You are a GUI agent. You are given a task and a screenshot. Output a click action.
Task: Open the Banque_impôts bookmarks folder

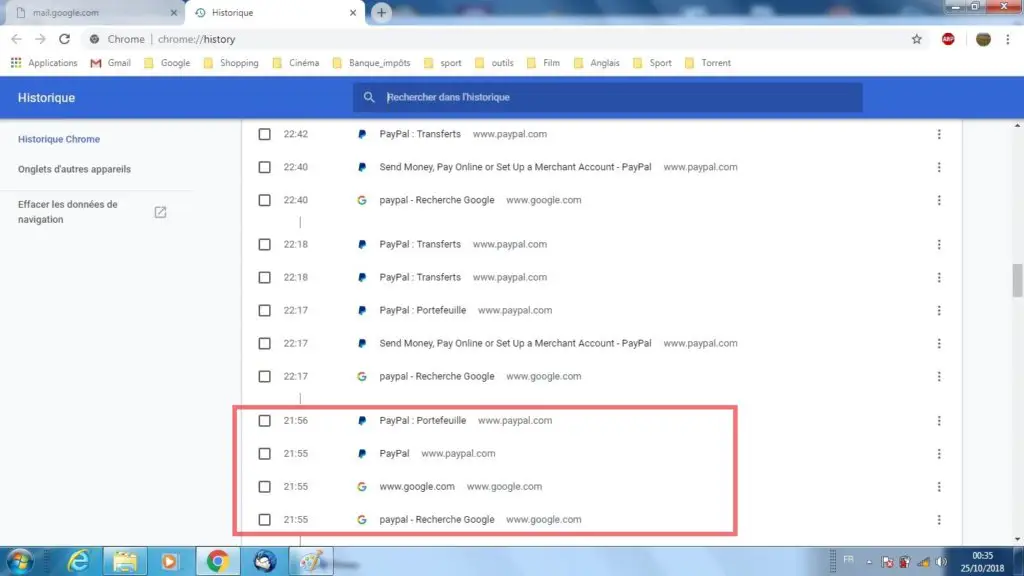[372, 63]
